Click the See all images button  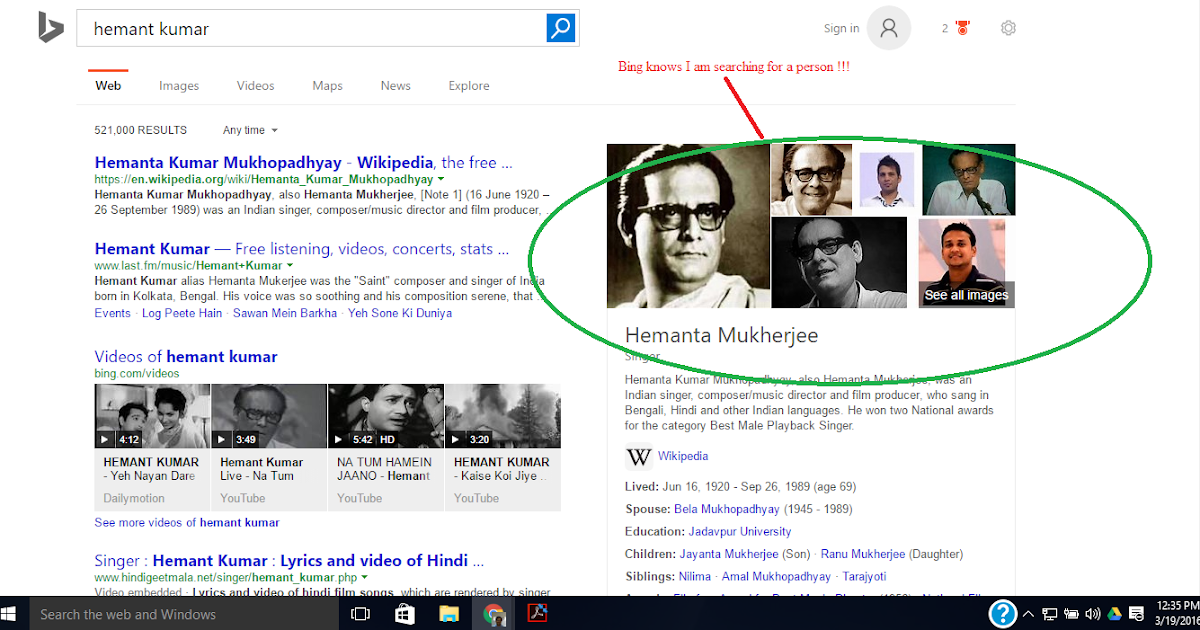click(x=965, y=296)
